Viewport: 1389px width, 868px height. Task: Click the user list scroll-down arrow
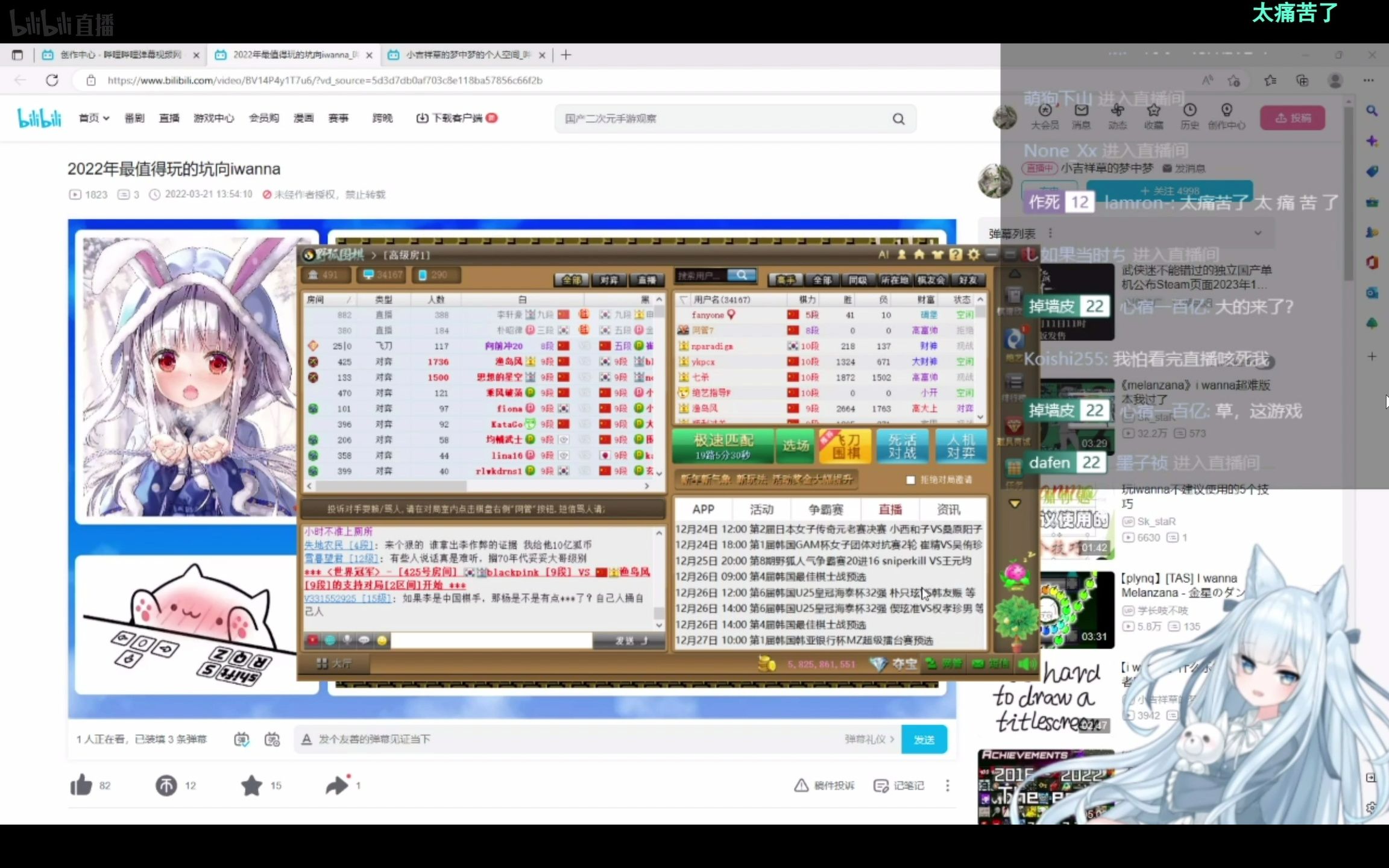click(980, 417)
